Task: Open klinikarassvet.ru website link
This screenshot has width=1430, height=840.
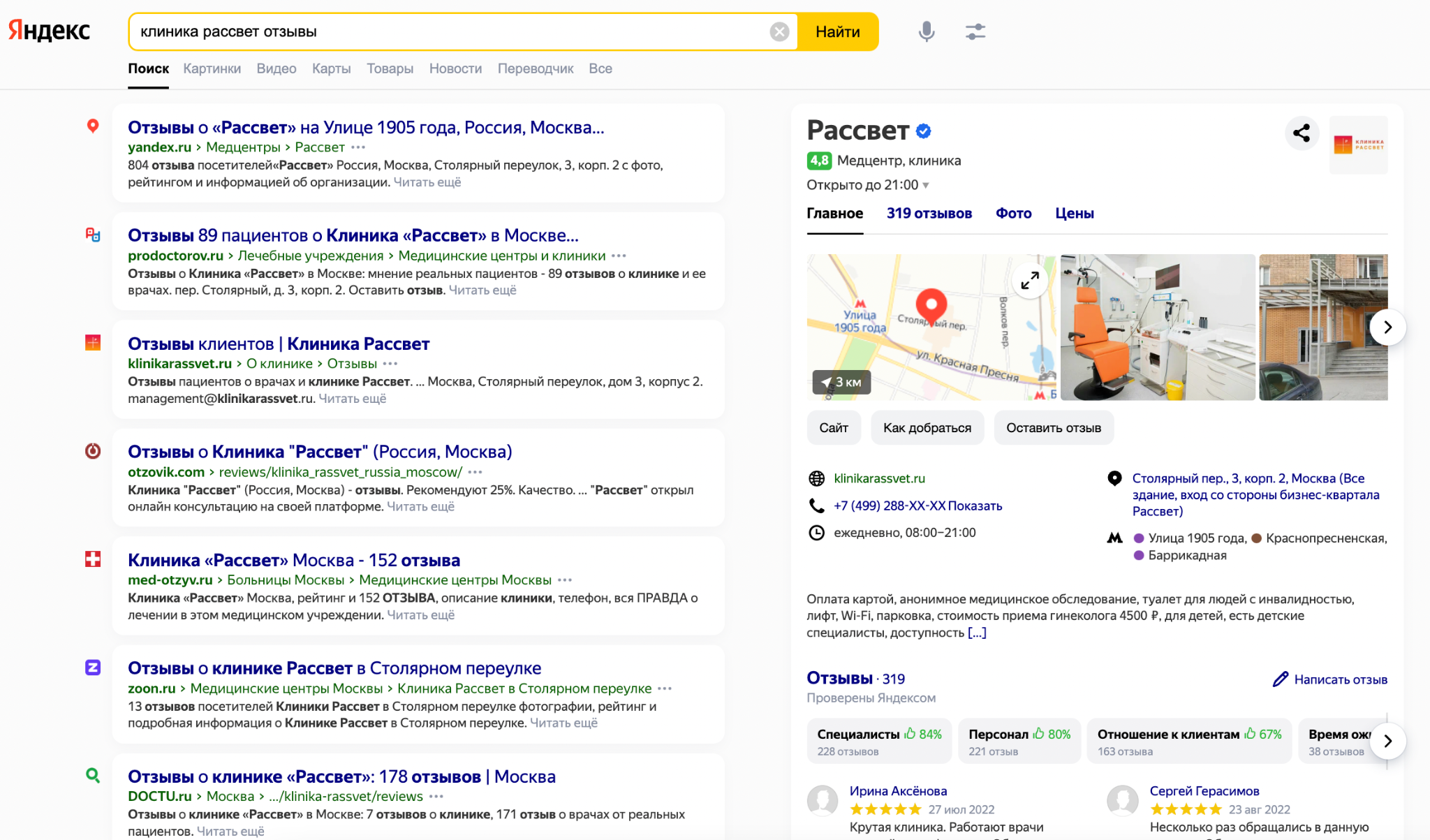Action: pyautogui.click(x=879, y=478)
